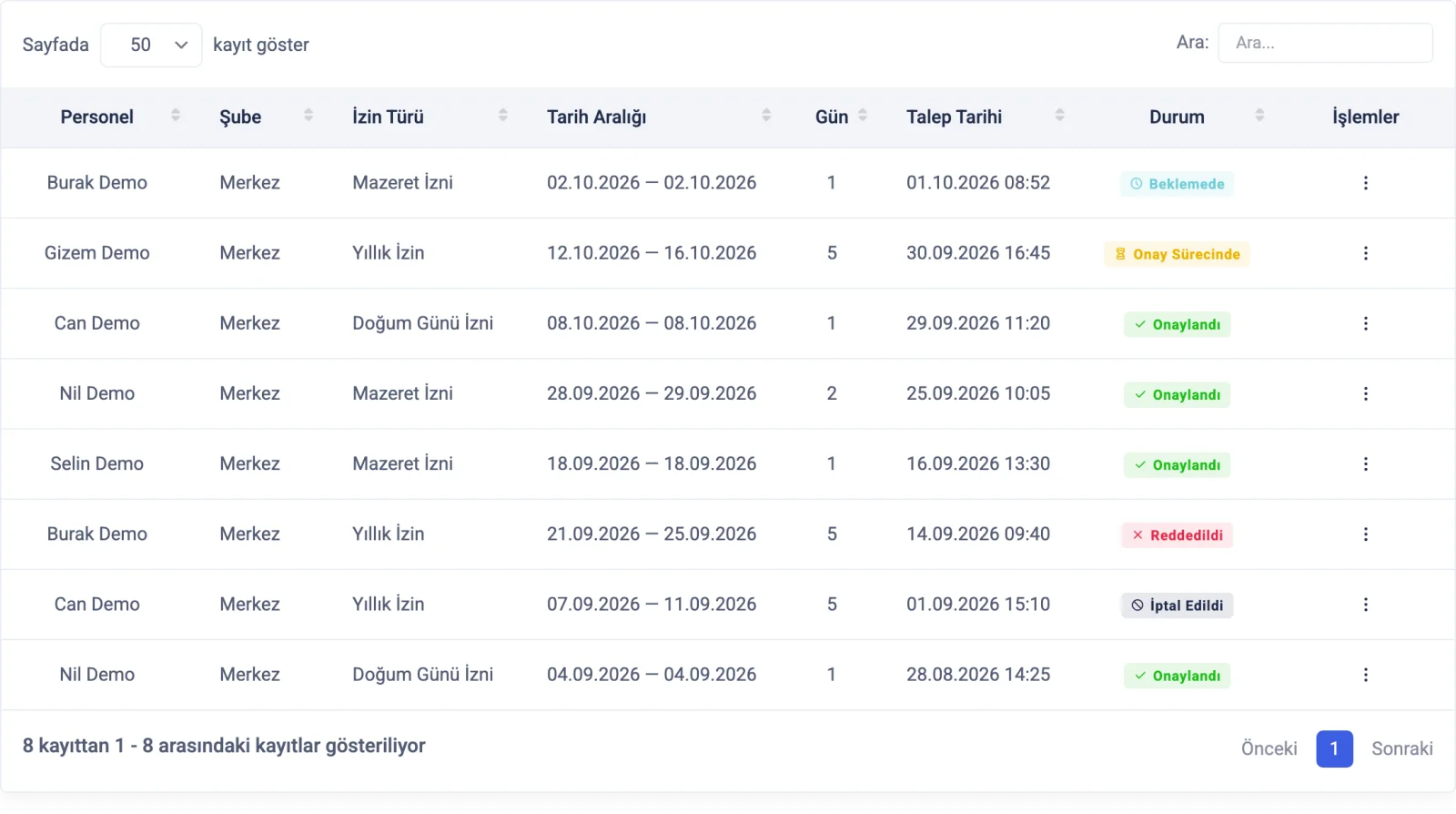Select page 1 in pagination
1456x814 pixels.
[1334, 748]
